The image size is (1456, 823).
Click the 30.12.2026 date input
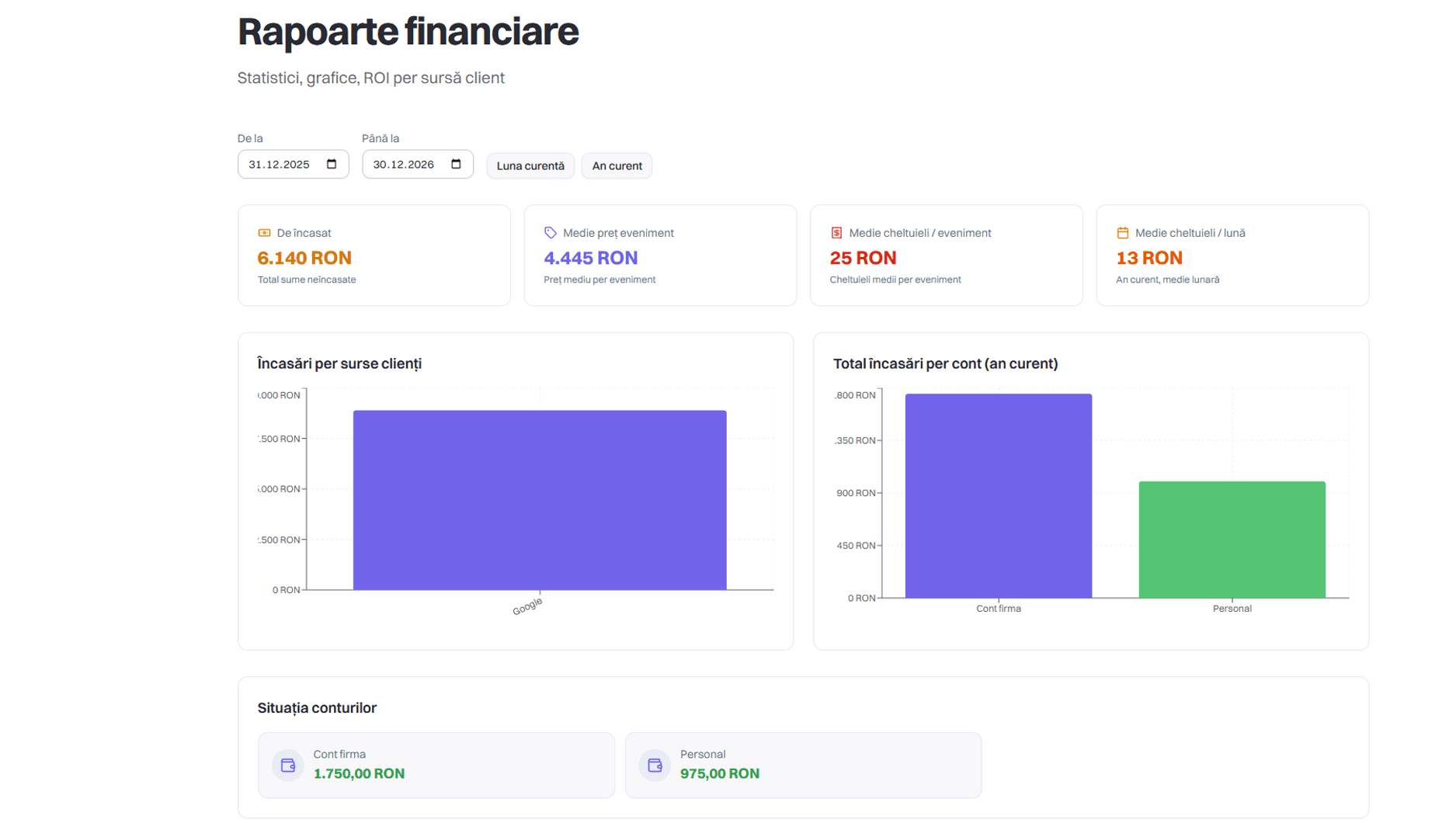tap(404, 164)
